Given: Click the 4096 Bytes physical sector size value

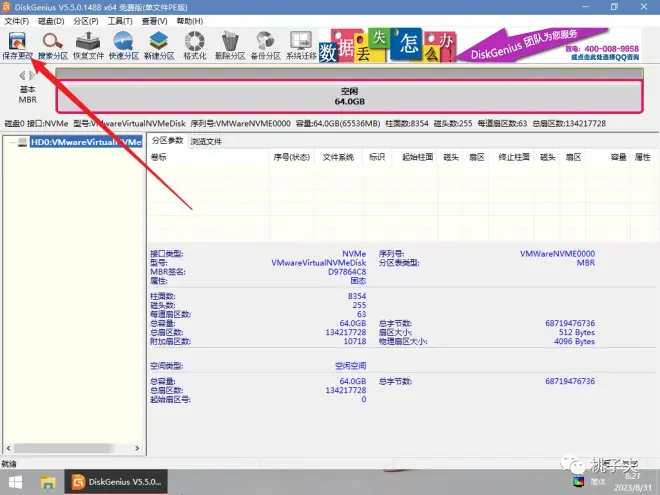Looking at the screenshot, I should pyautogui.click(x=574, y=341).
